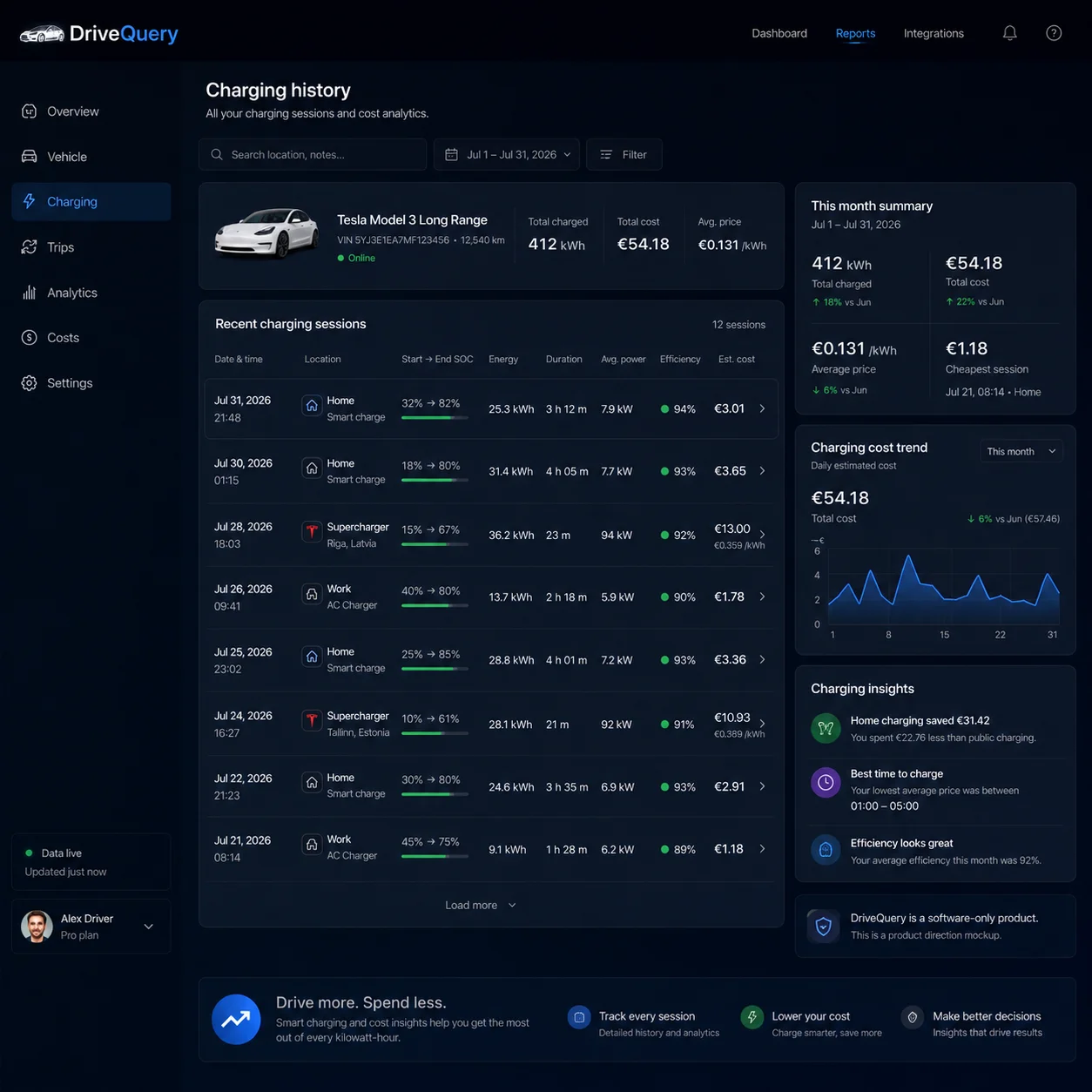Click the 94% efficiency value
Screen dimensions: 1092x1092
coord(684,408)
